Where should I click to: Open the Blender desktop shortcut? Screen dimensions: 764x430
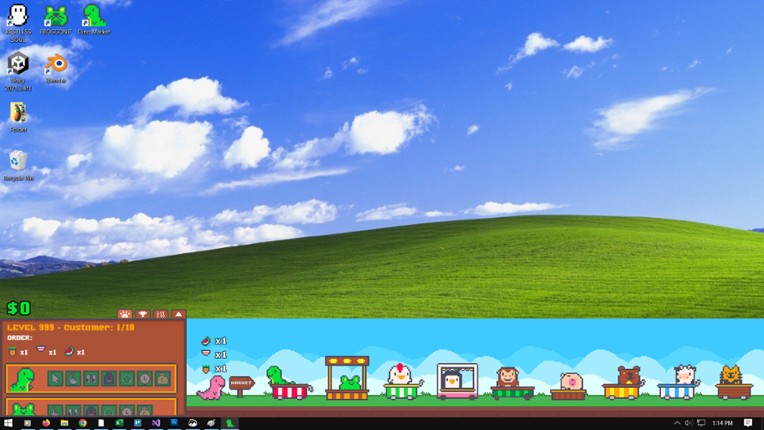[x=56, y=67]
